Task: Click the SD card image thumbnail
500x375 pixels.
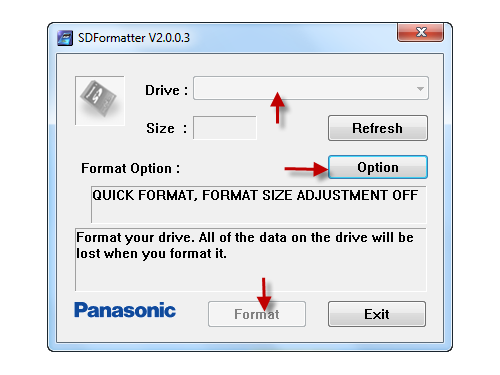Action: tap(100, 101)
